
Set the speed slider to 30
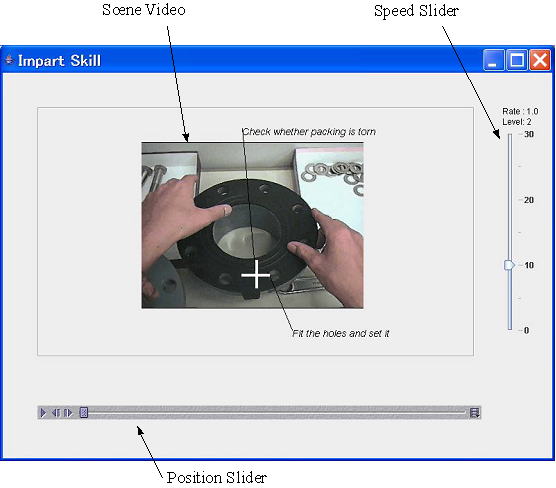click(x=510, y=134)
